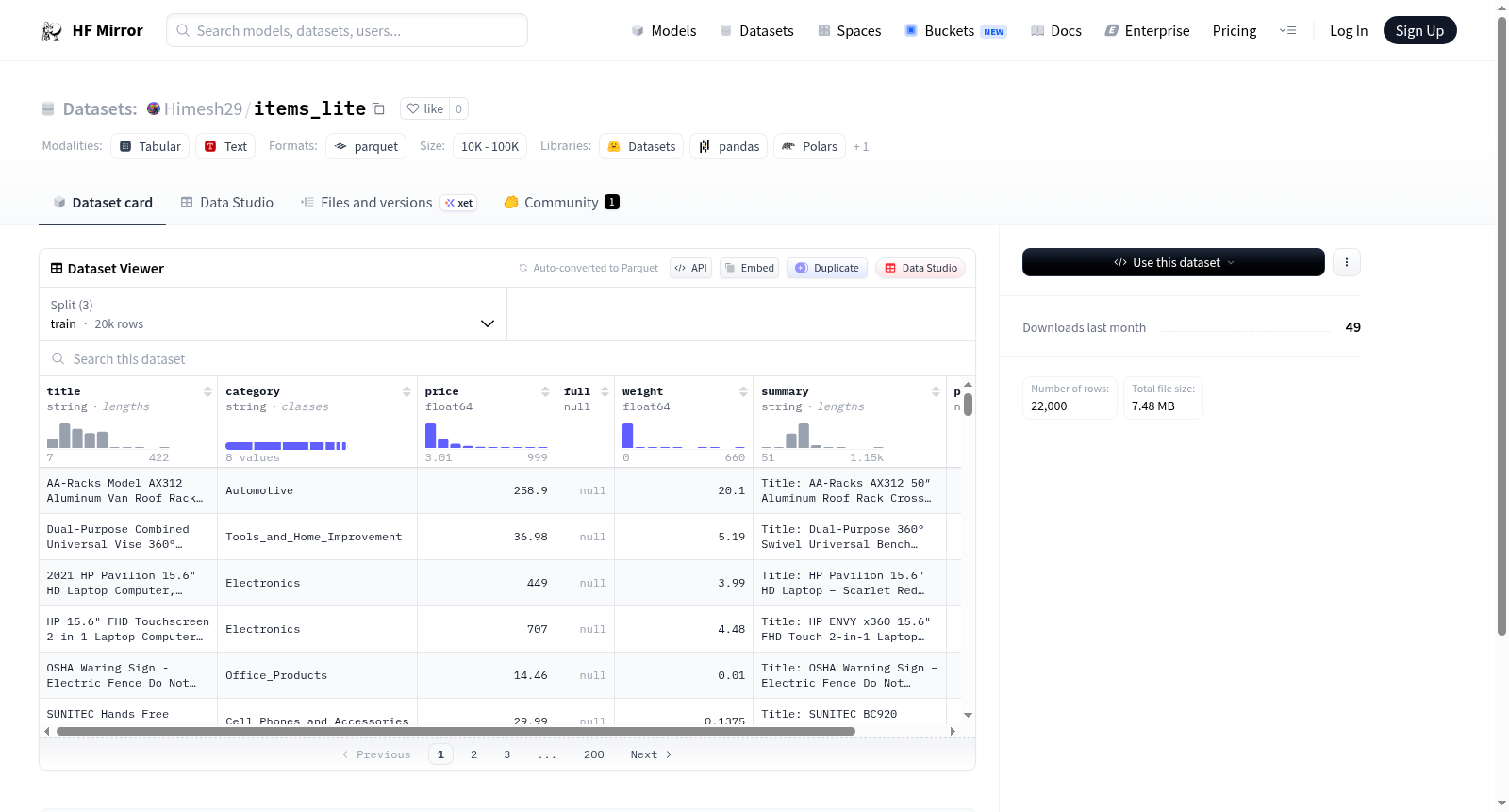Screen dimensions: 1509x812
Task: Open the HF Mirror home logo
Action: (x=92, y=30)
